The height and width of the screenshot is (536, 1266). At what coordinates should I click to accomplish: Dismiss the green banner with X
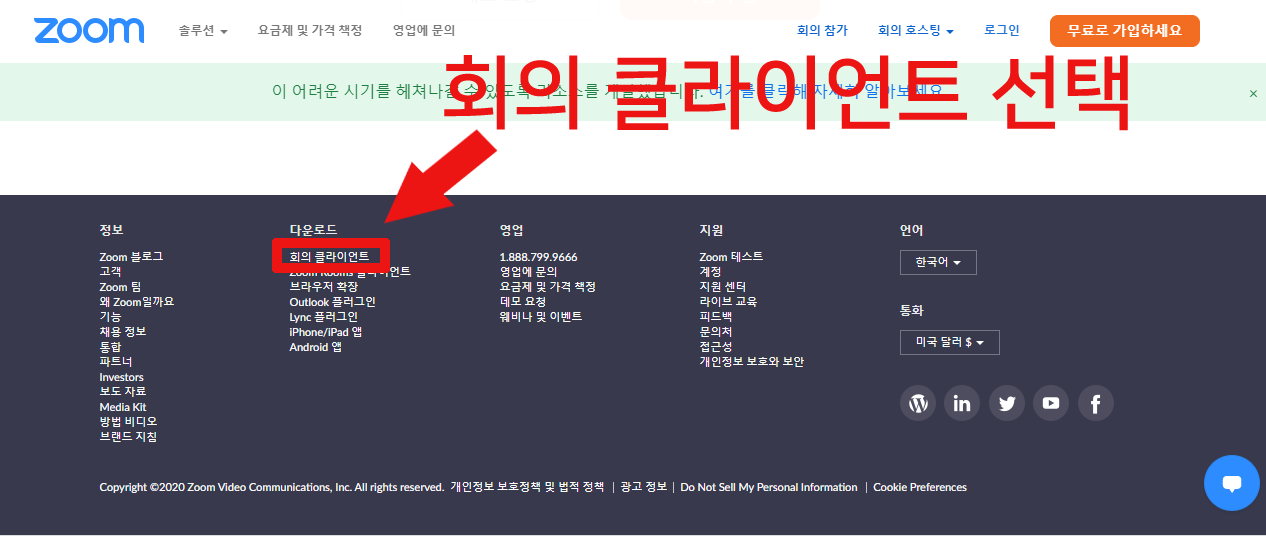[x=1253, y=93]
